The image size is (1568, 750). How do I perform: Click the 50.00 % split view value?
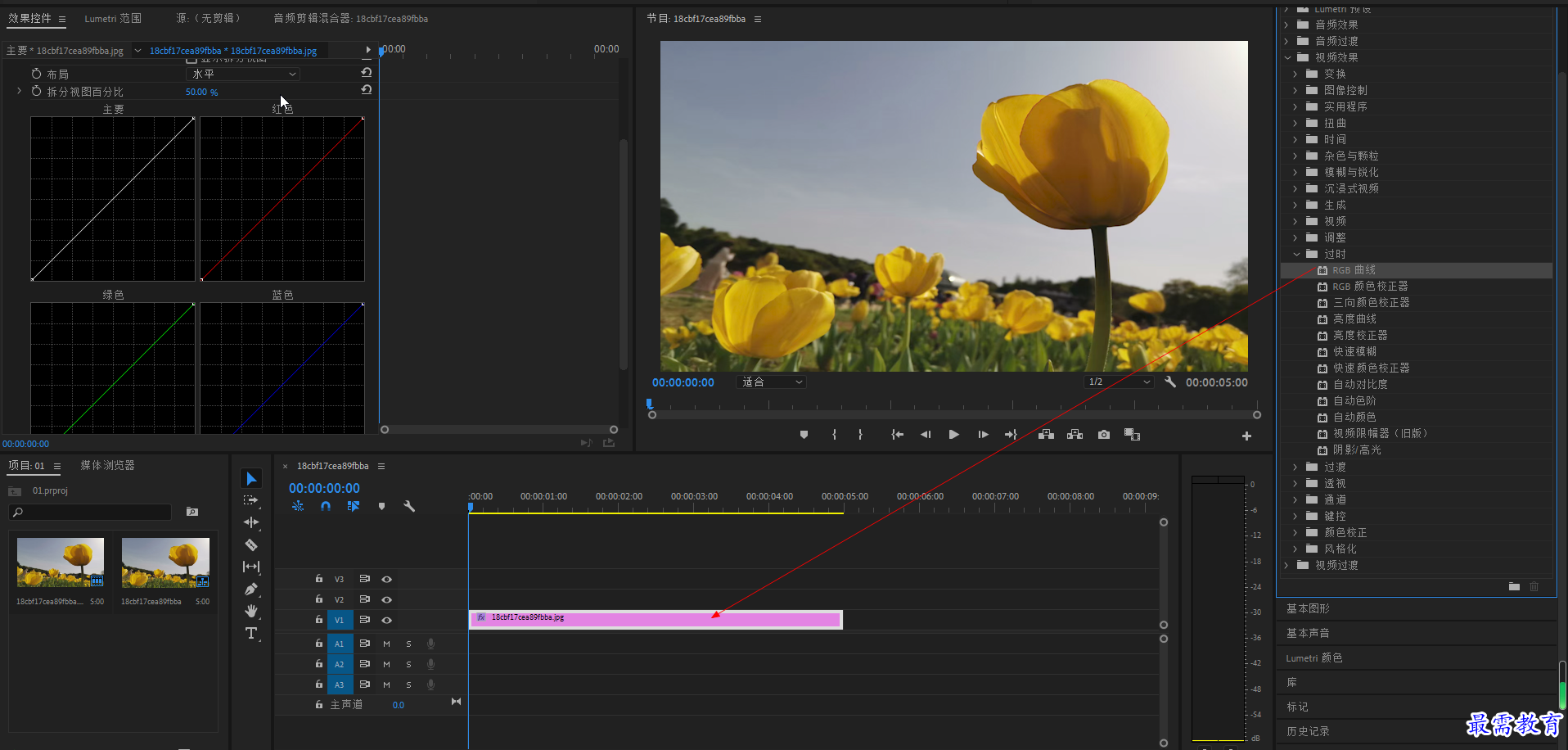(201, 92)
